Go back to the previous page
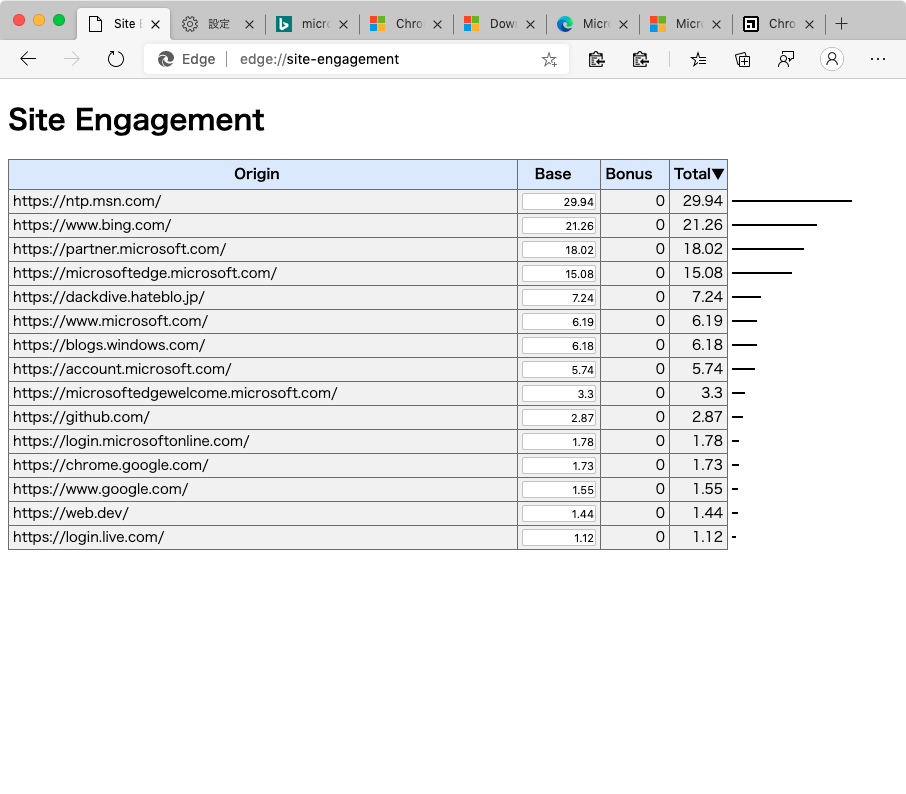This screenshot has width=906, height=794. (28, 59)
